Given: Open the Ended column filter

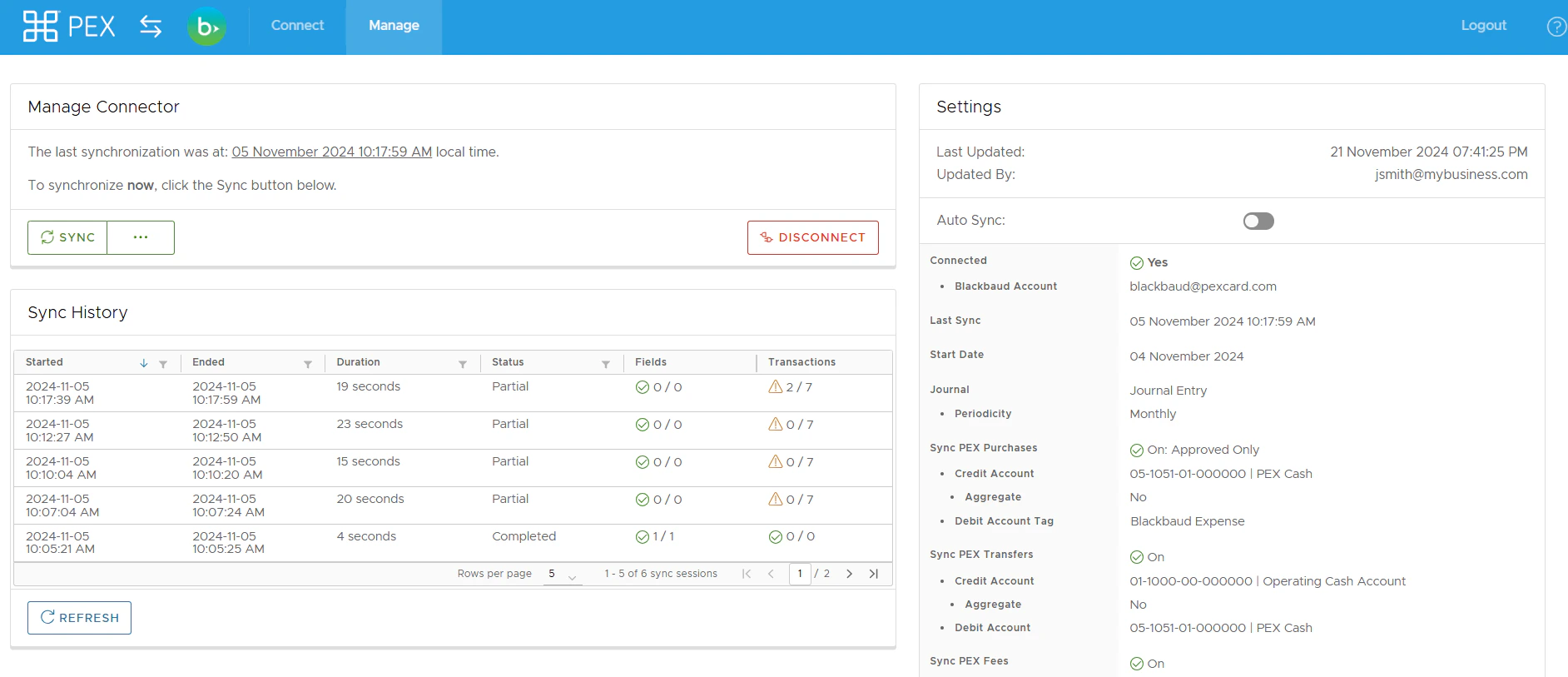Looking at the screenshot, I should click(308, 364).
